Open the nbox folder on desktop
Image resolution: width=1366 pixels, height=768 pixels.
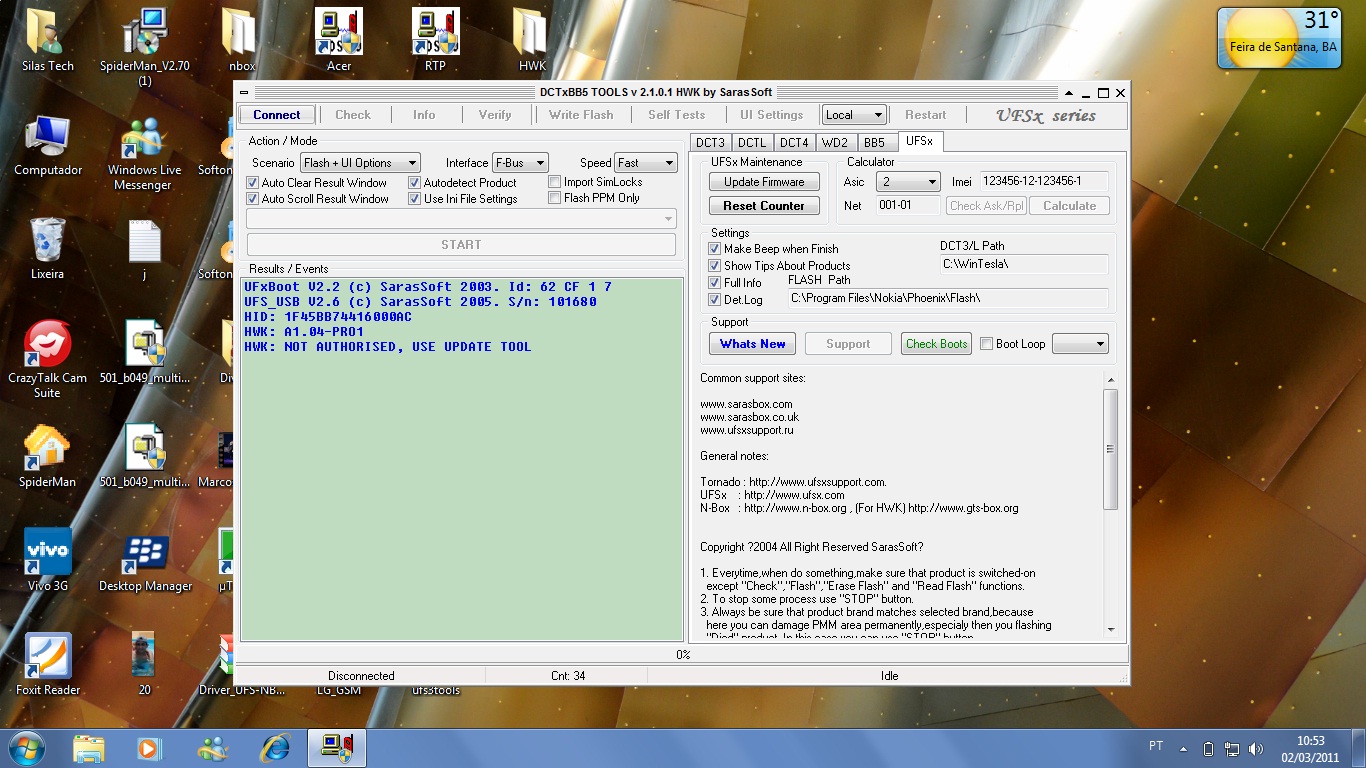[x=242, y=40]
